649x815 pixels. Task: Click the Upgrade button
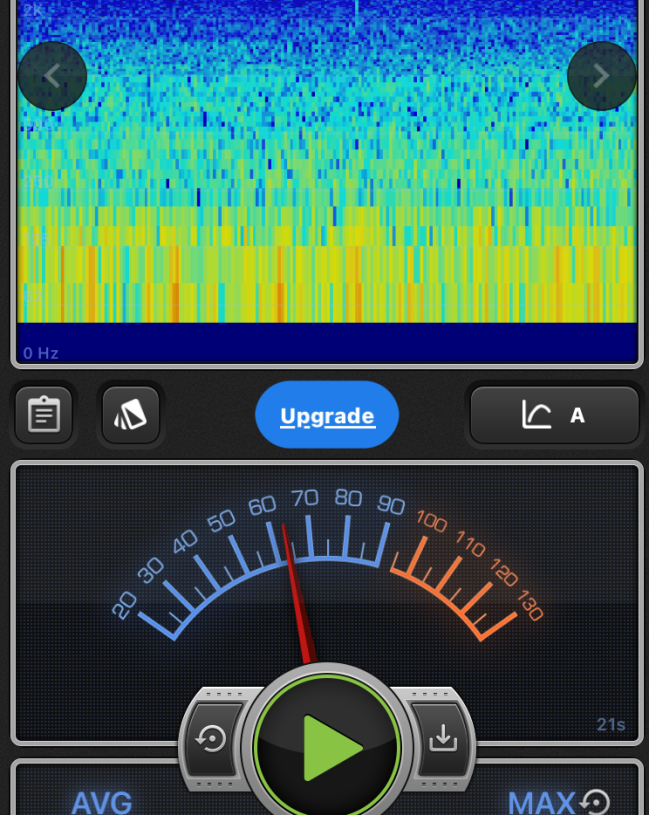[x=327, y=415]
